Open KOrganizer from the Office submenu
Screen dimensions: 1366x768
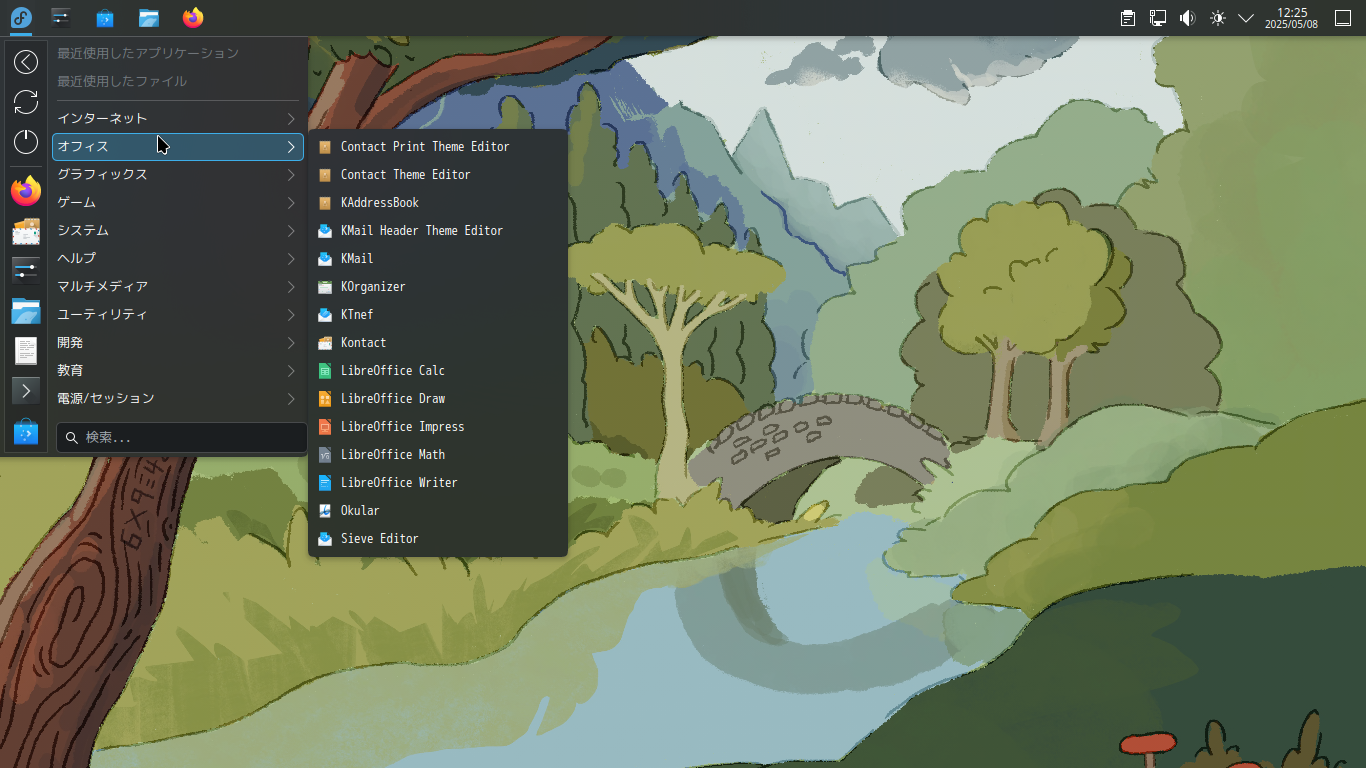tap(438, 287)
